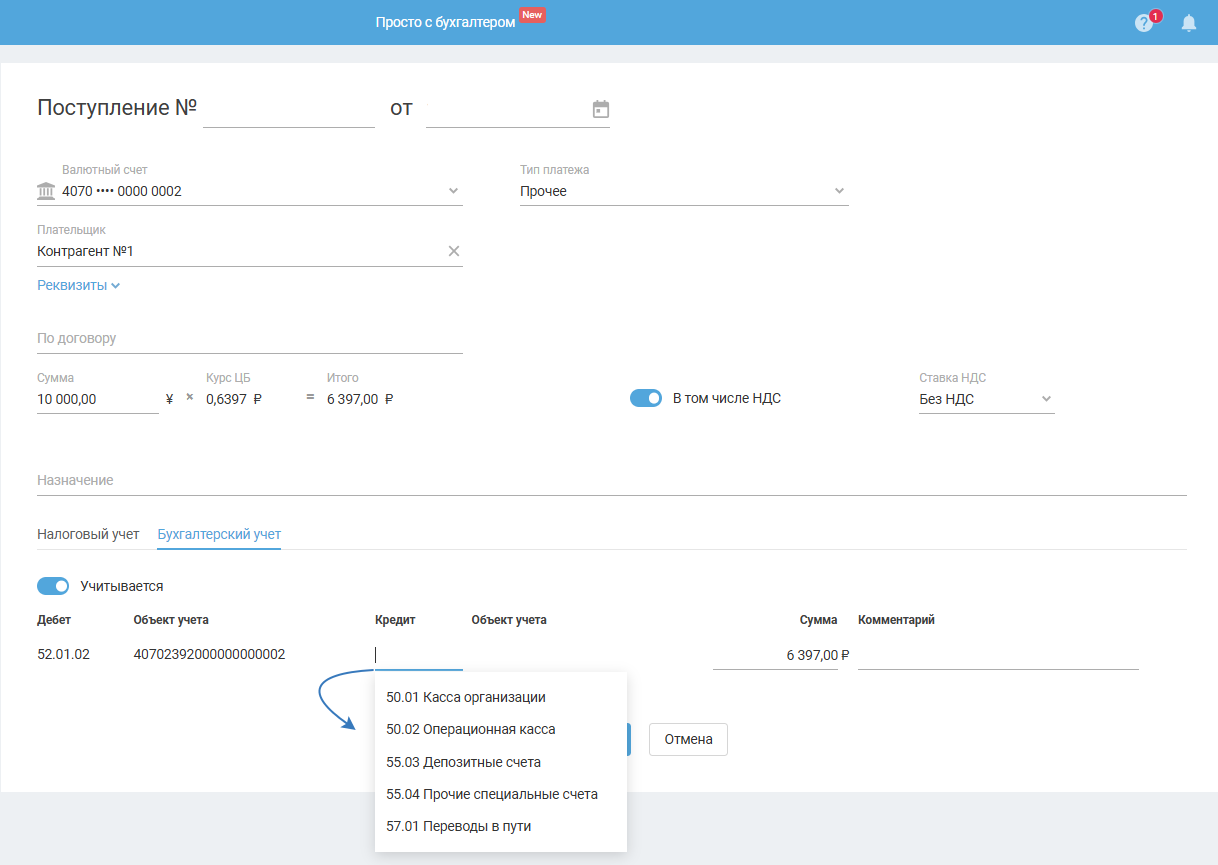Pick 55.03 Депозитные счета account
This screenshot has width=1218, height=865.
[463, 762]
